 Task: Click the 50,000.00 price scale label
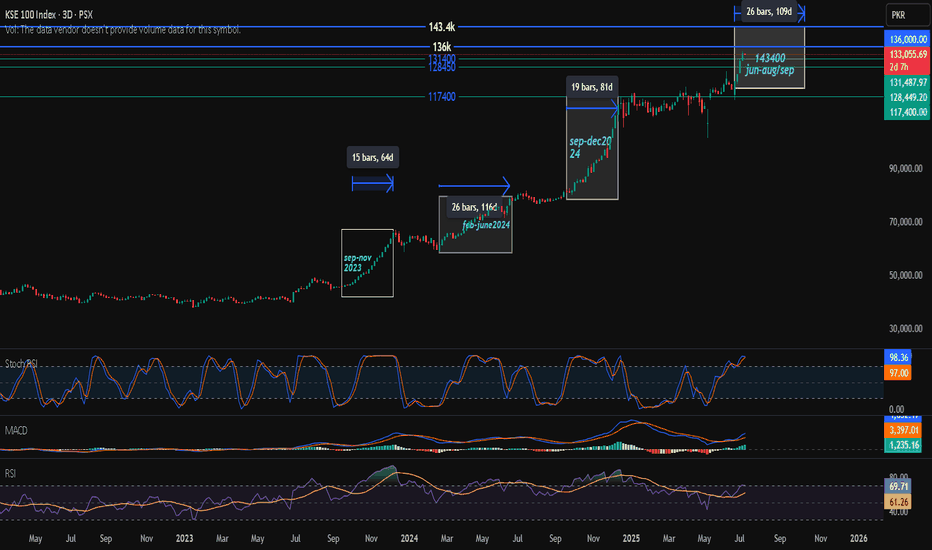click(x=906, y=275)
